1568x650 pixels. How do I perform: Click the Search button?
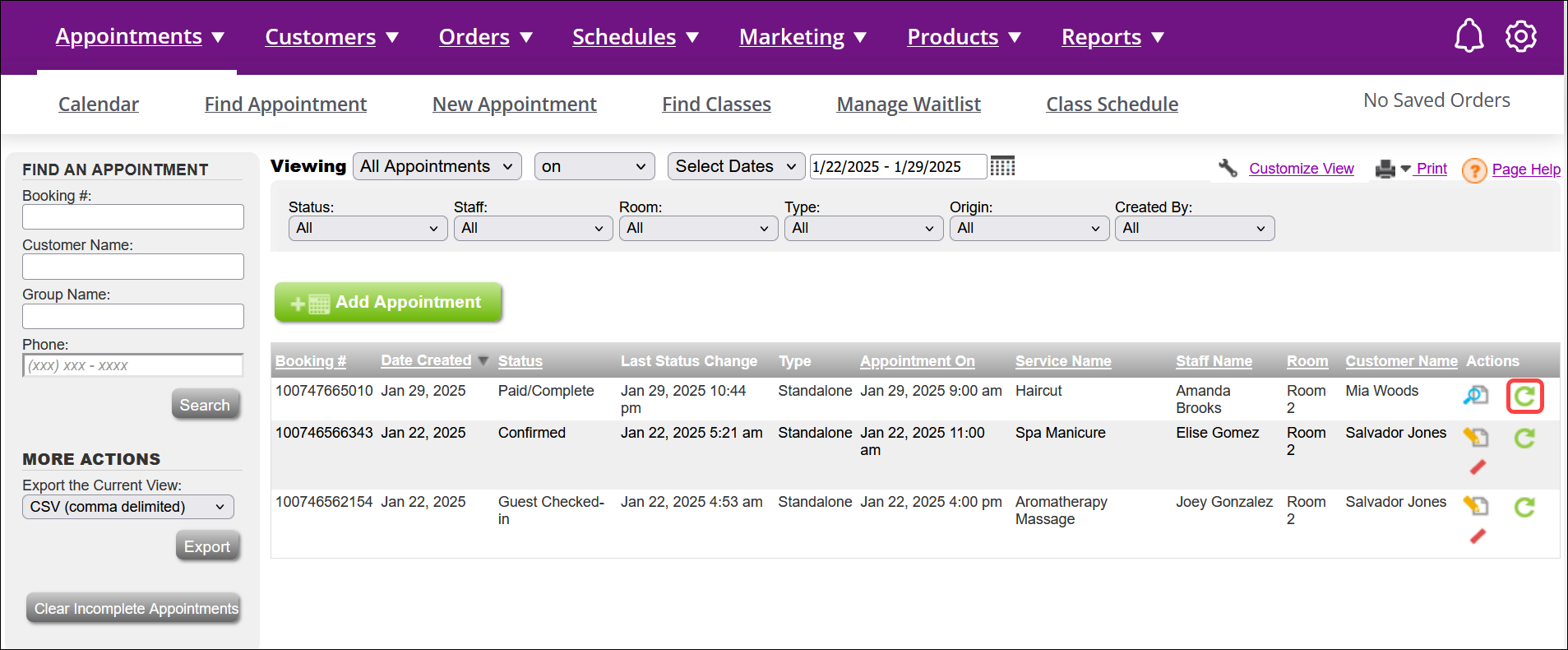(206, 405)
